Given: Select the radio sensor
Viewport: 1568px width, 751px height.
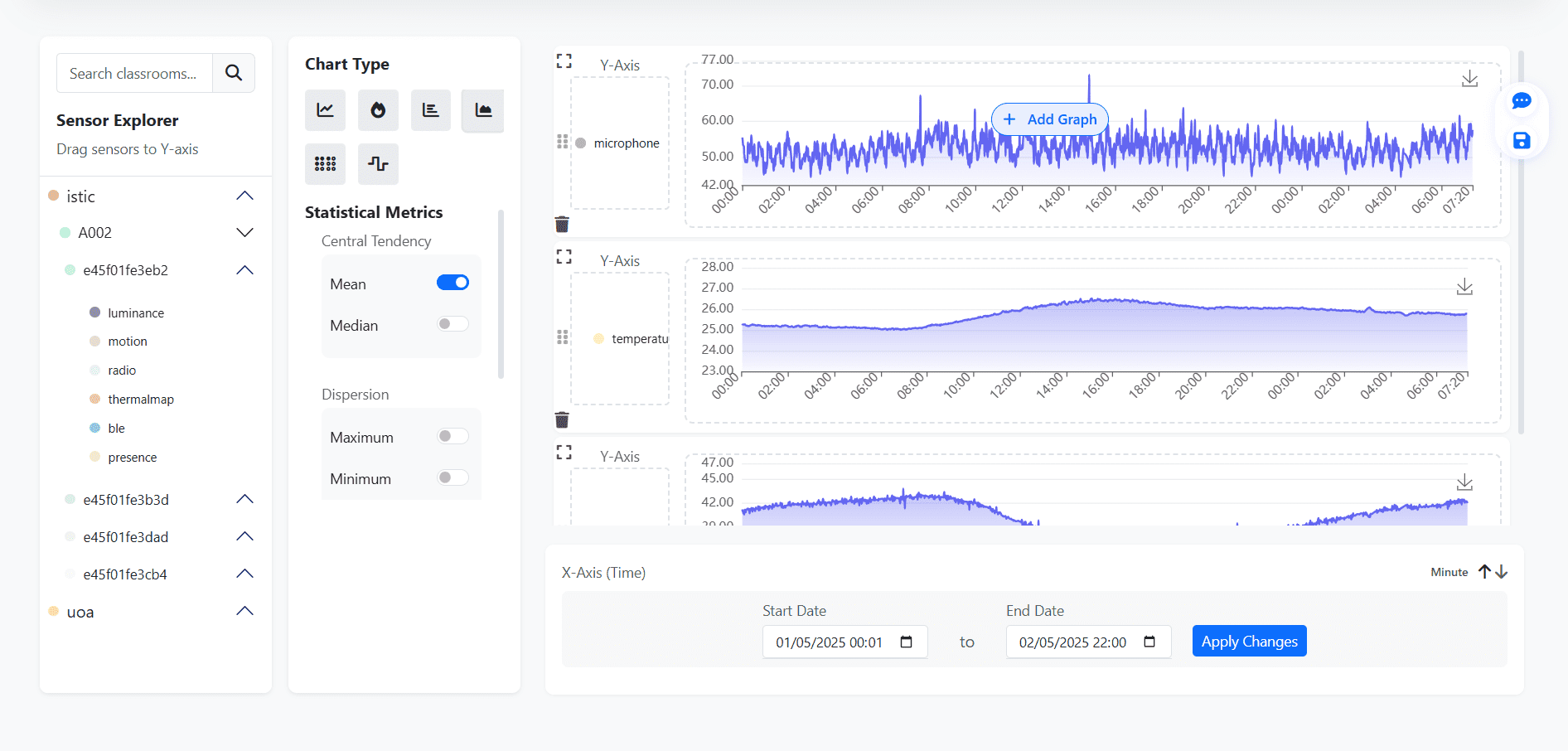Looking at the screenshot, I should point(122,371).
